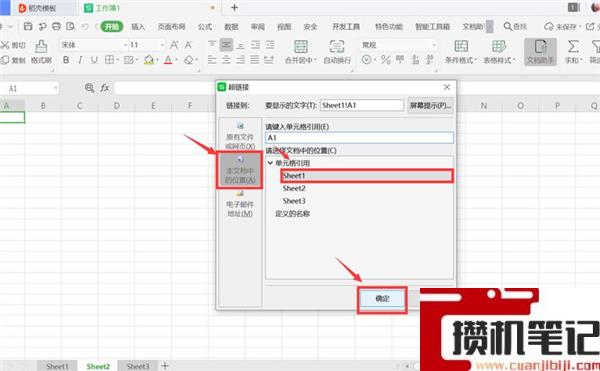Align text to top of cell

click(x=212, y=45)
